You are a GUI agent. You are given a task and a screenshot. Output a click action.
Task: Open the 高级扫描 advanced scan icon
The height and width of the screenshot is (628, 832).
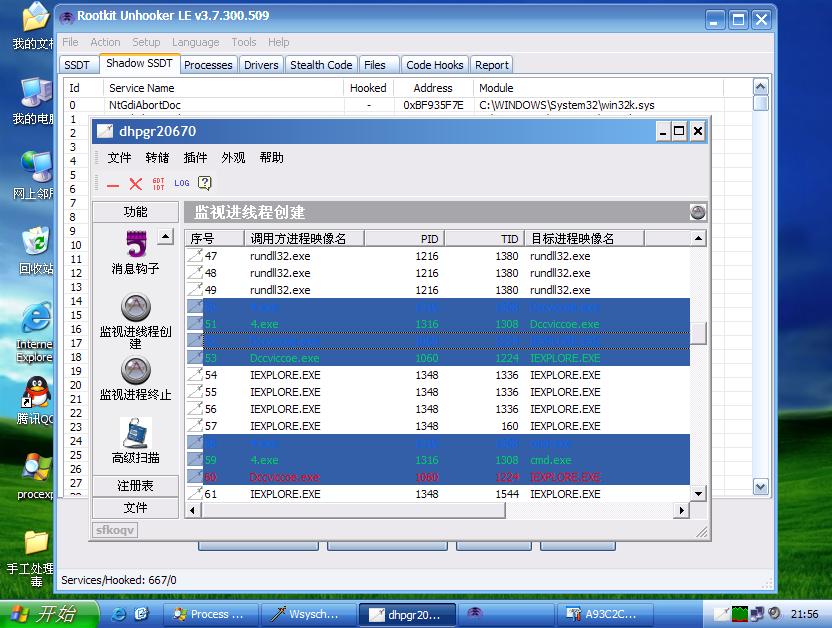pyautogui.click(x=135, y=433)
